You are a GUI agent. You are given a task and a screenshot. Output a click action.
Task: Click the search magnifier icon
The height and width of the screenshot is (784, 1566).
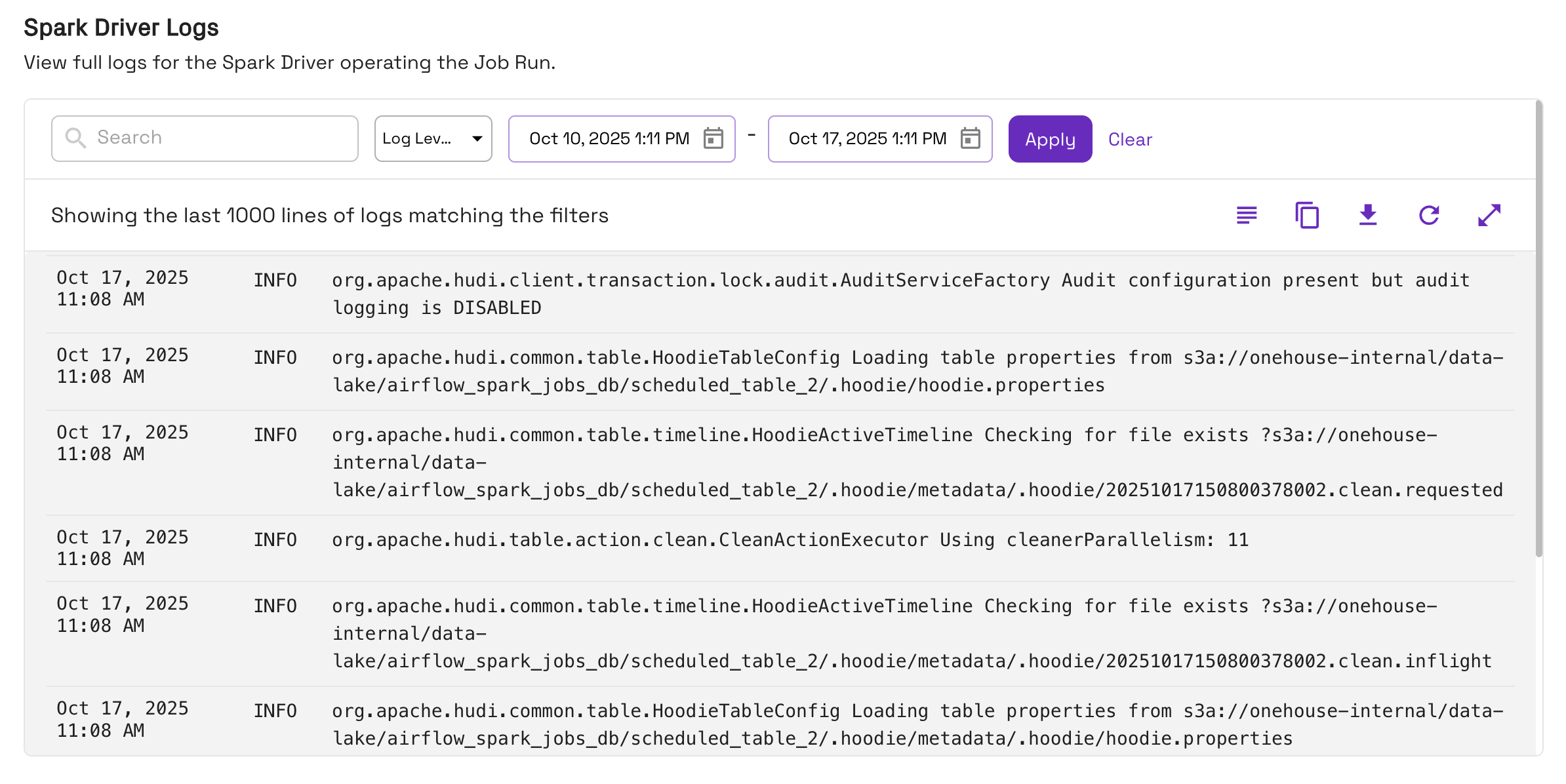(75, 138)
